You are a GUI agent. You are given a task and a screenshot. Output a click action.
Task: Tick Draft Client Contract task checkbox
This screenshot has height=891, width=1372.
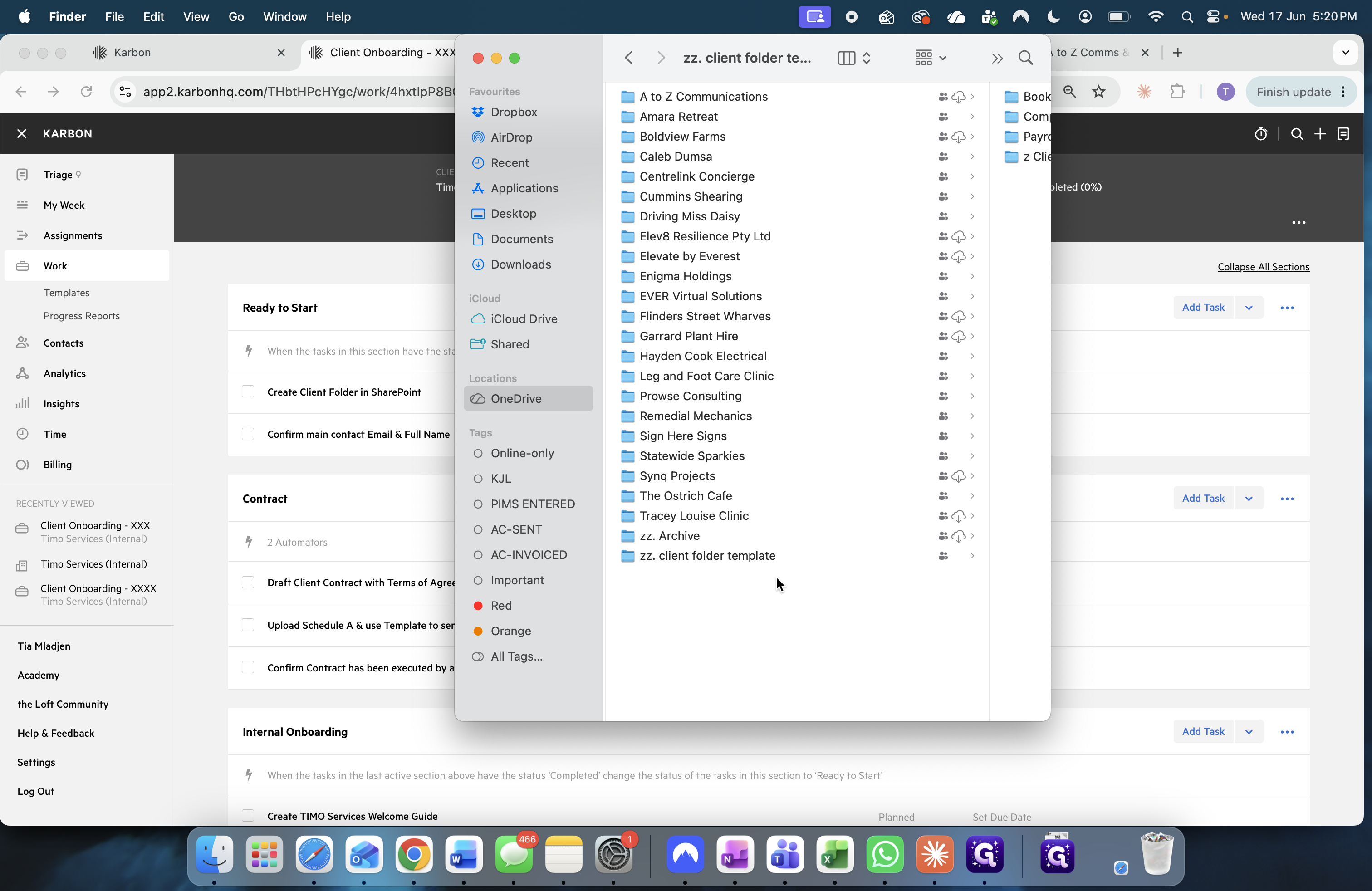[x=248, y=583]
